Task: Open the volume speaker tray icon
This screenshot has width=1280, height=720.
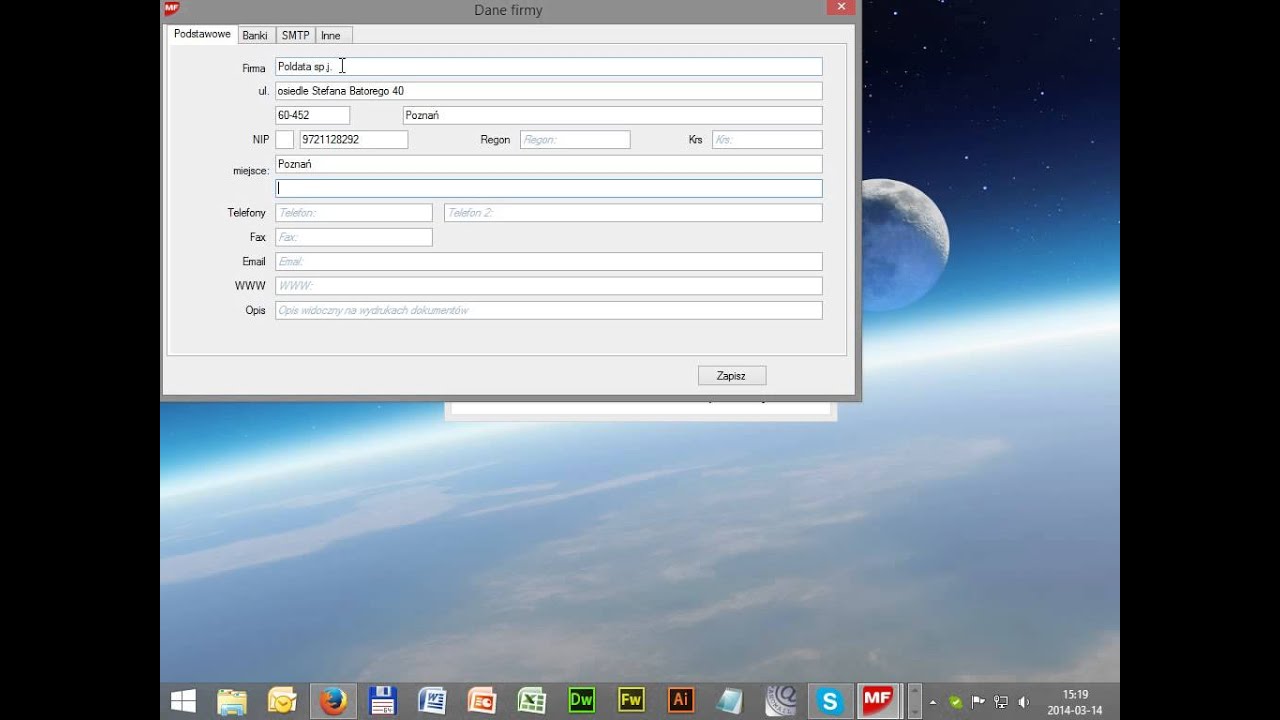Action: pos(1023,702)
